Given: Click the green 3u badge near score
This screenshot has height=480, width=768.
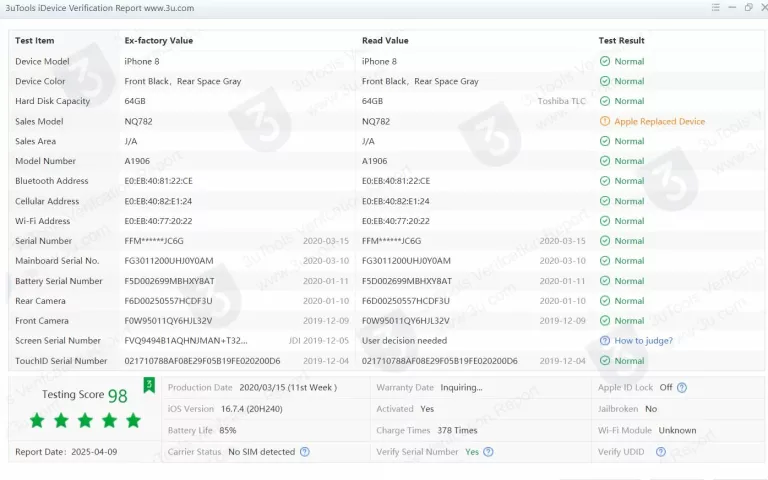Looking at the screenshot, I should coord(149,384).
